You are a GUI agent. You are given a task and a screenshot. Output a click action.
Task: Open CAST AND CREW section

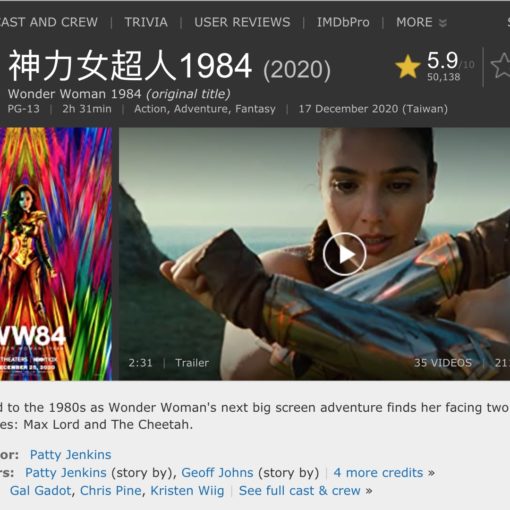[x=49, y=22]
